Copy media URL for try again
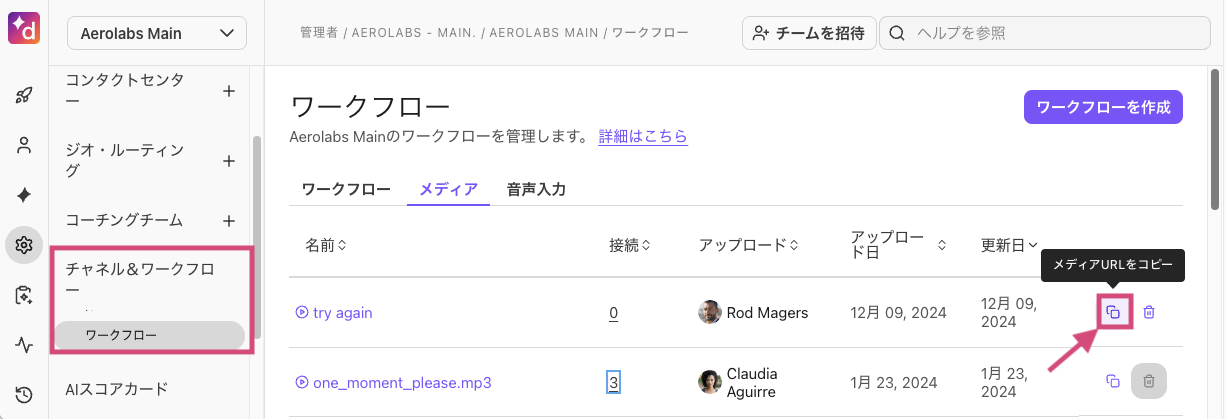This screenshot has width=1226, height=419. tap(1113, 313)
